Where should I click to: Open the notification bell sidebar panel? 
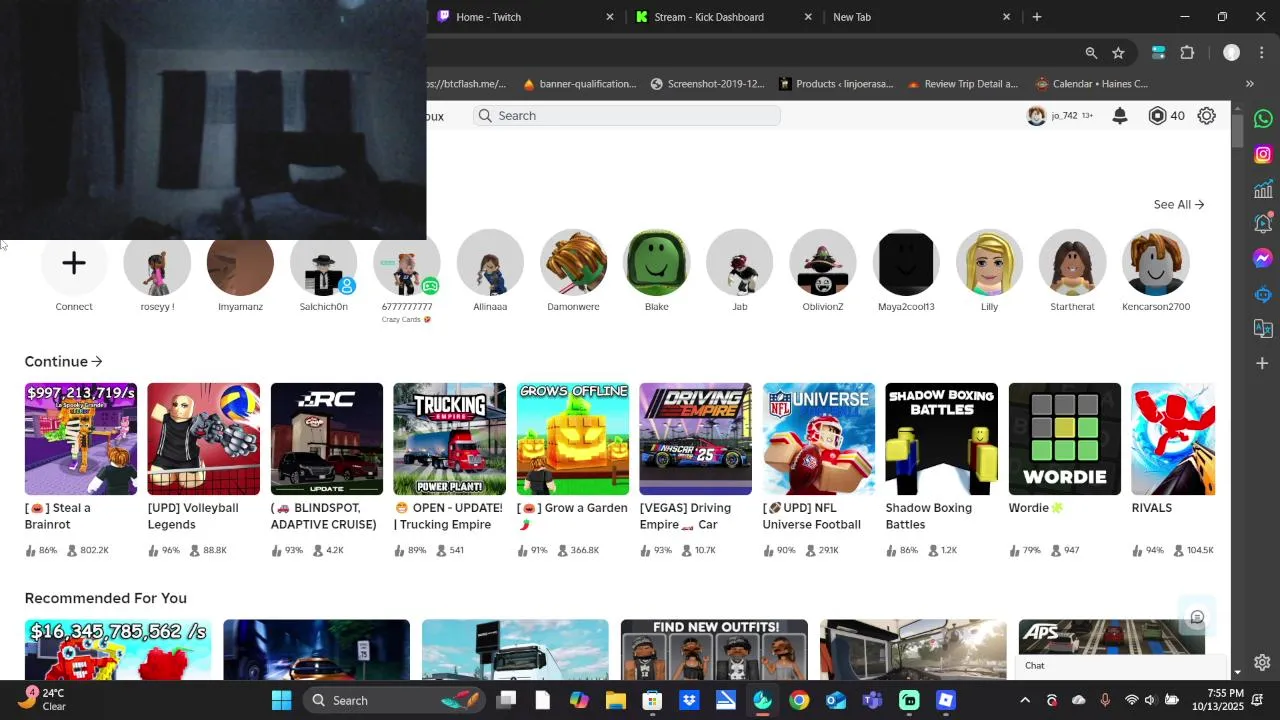pos(1263,223)
